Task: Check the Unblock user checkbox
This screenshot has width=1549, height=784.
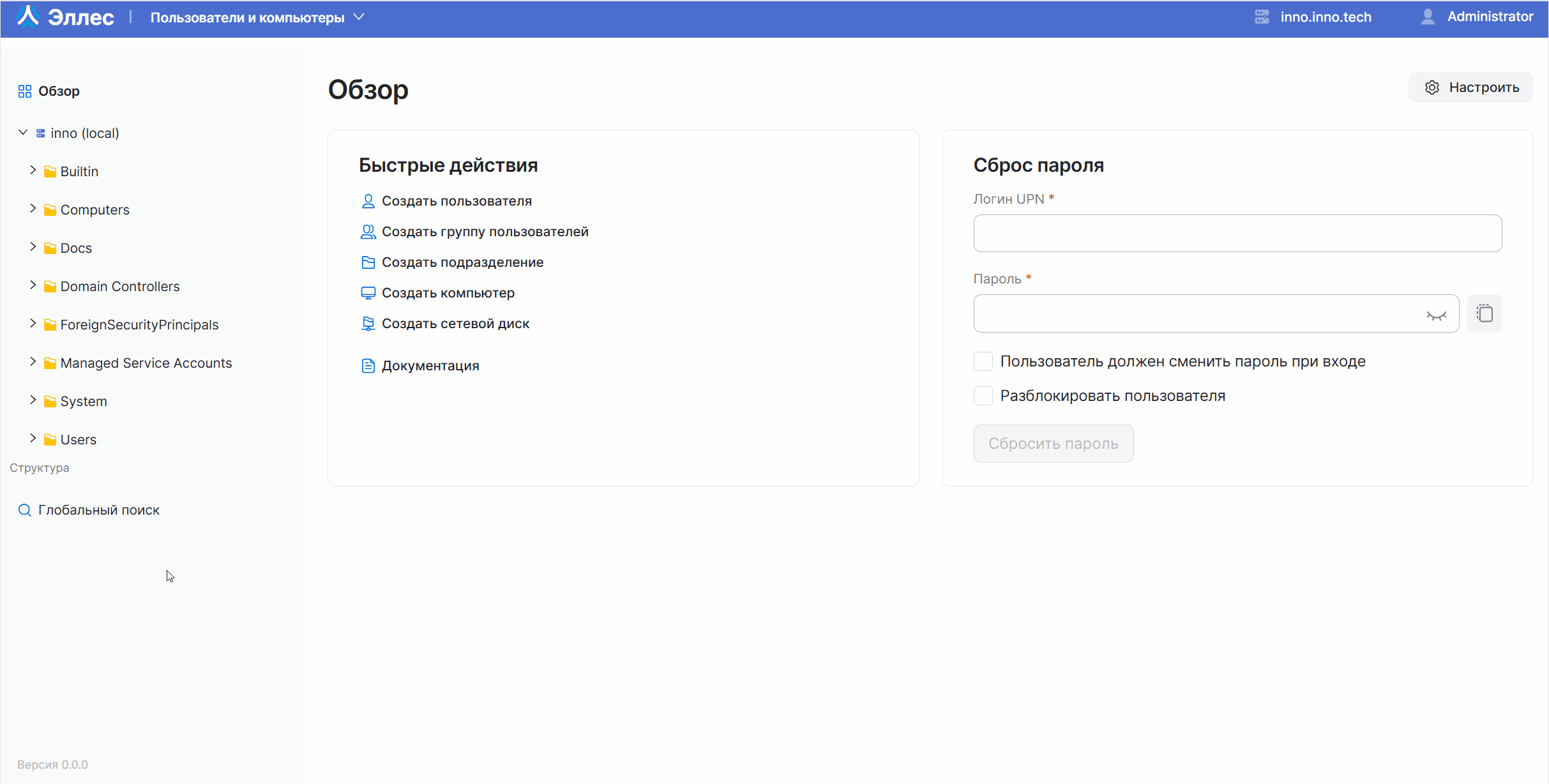Action: tap(983, 396)
